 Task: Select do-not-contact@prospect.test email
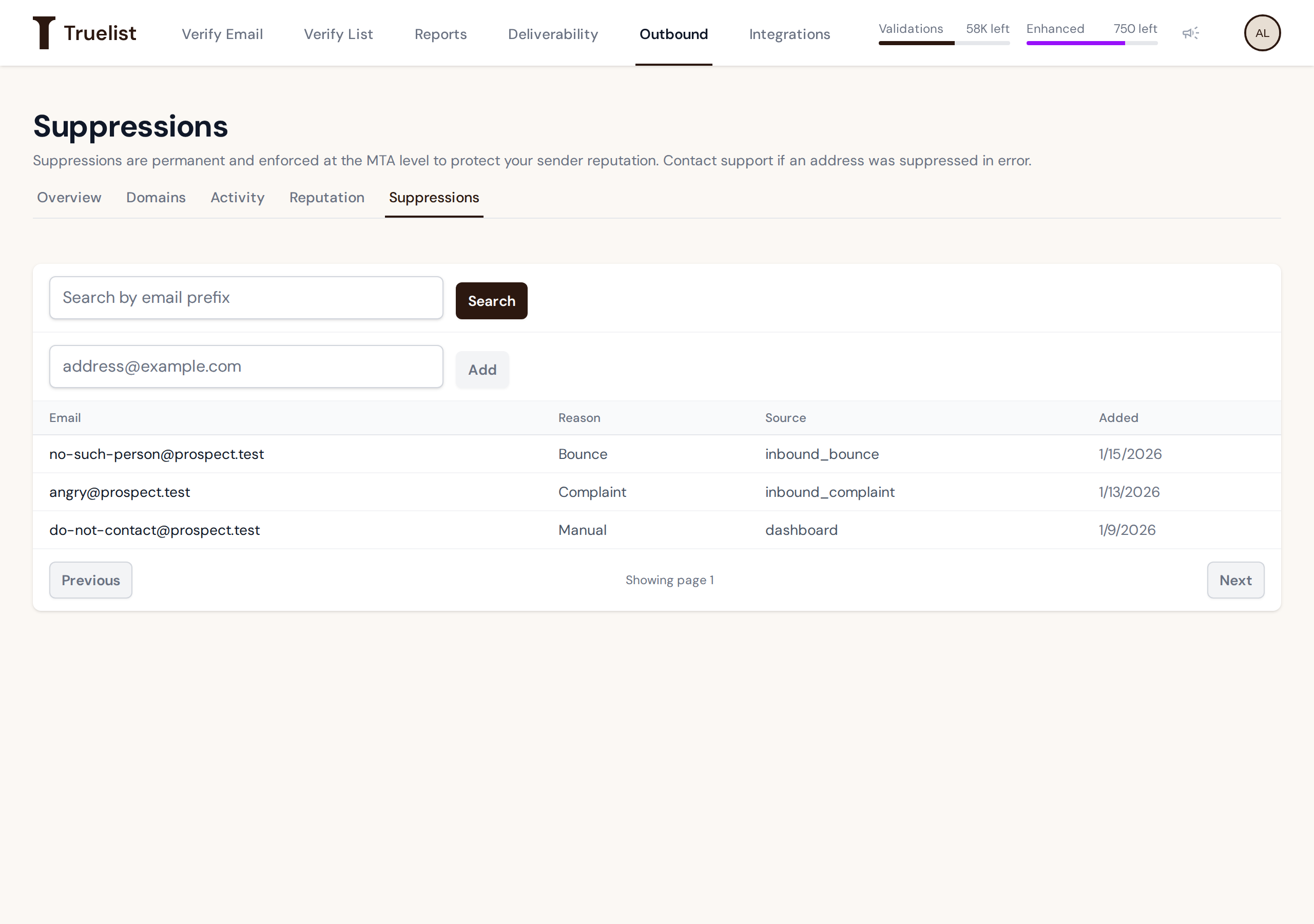pyautogui.click(x=154, y=530)
